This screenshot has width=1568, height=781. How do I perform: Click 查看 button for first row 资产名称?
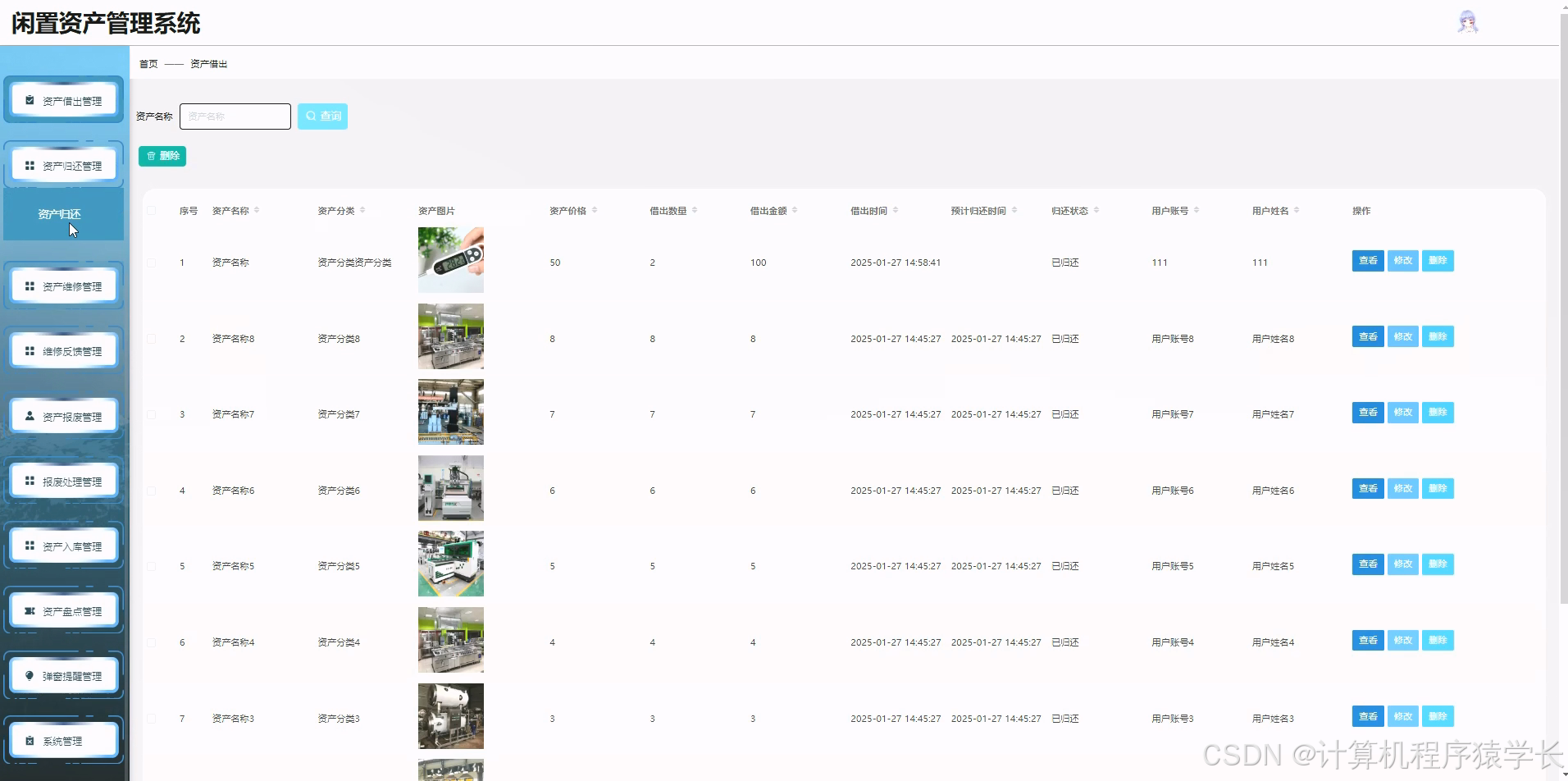point(1368,260)
